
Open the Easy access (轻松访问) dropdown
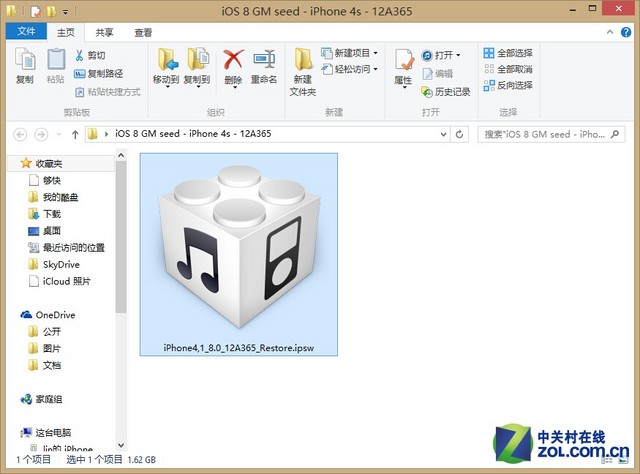point(349,69)
